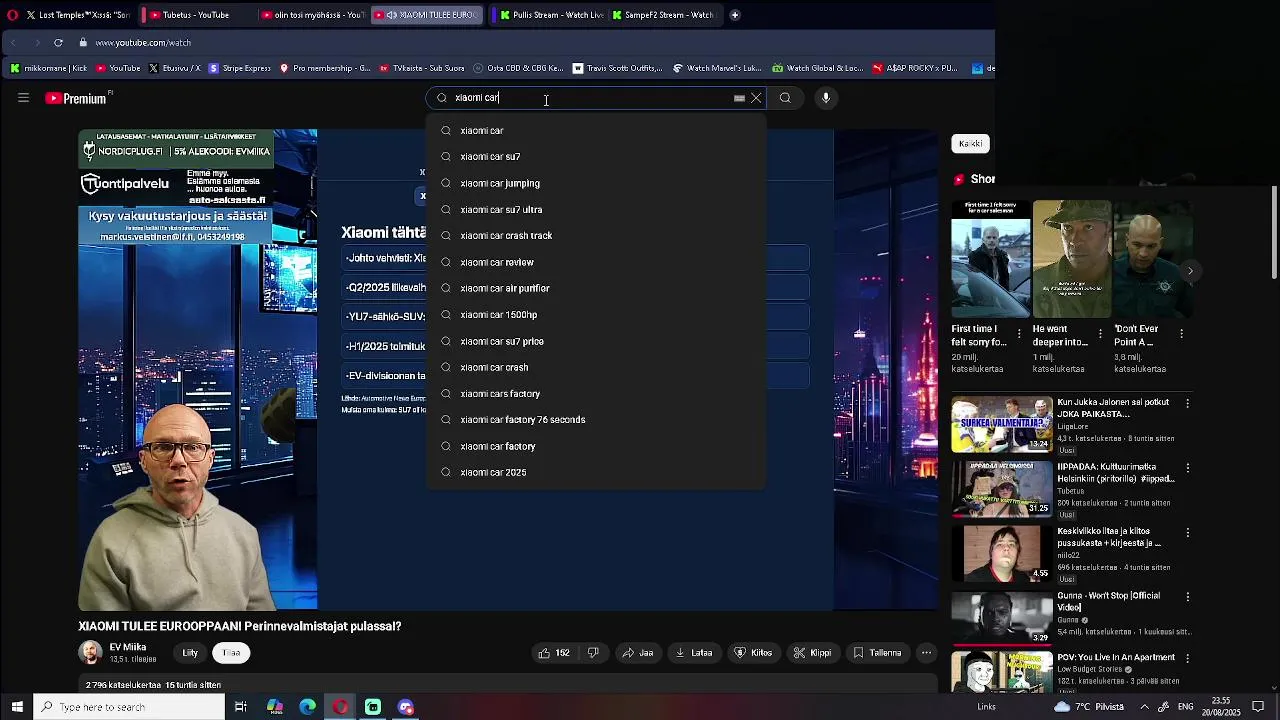Reload the page with refresh icon
Screen dimensions: 1280x720
coord(58,43)
